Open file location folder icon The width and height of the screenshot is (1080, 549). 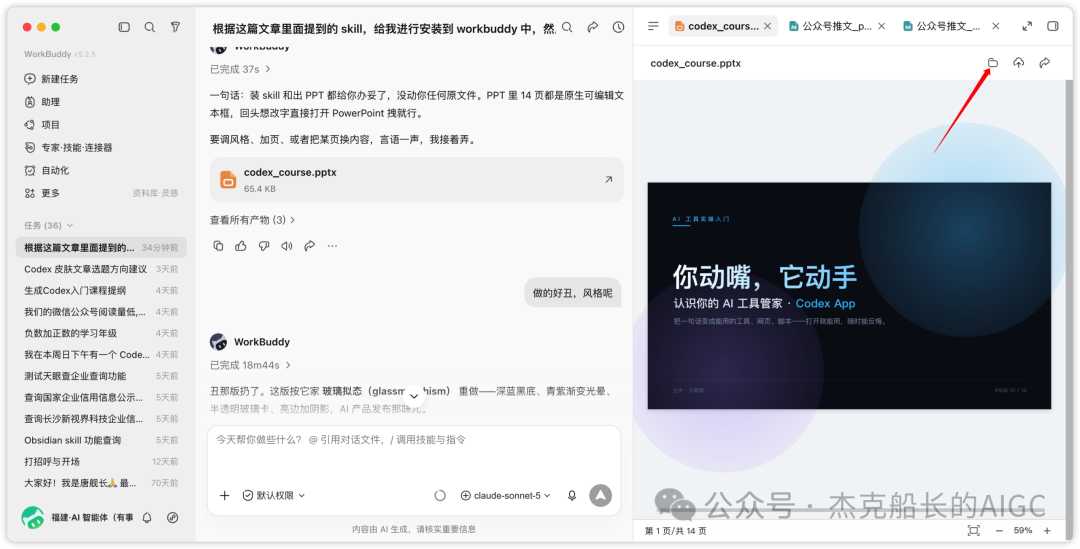tap(993, 63)
